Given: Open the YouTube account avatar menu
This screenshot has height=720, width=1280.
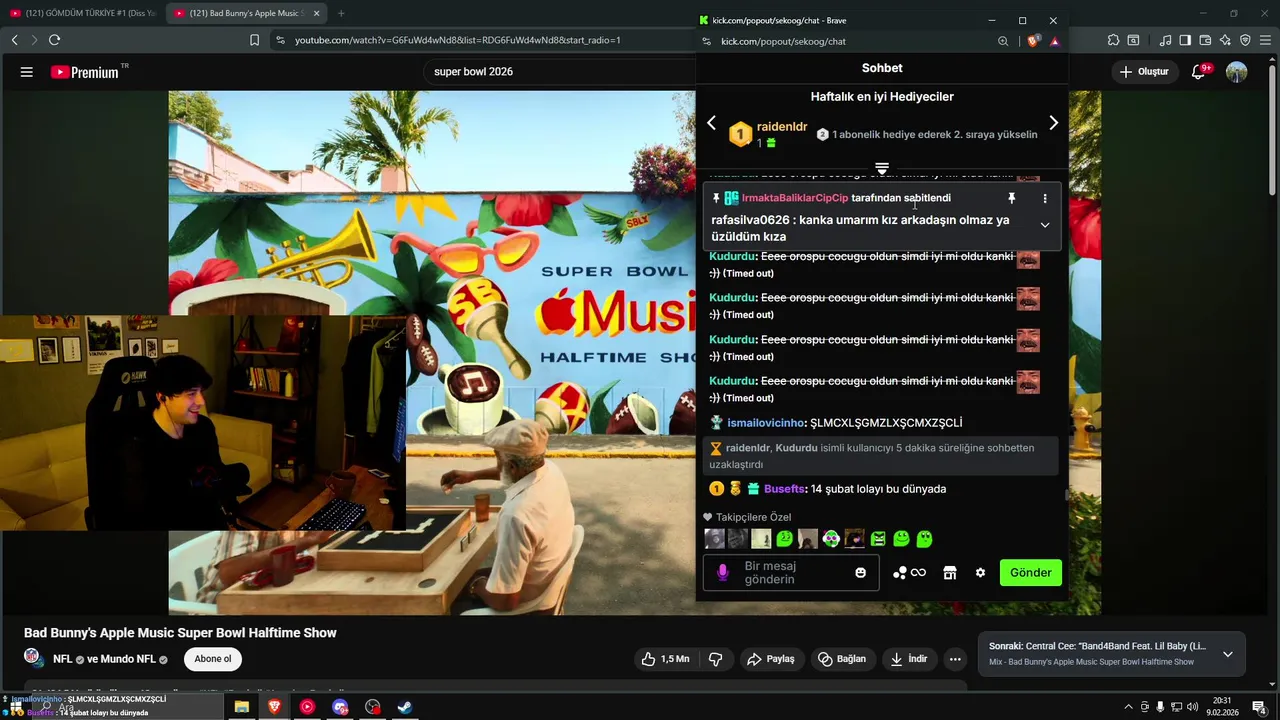Looking at the screenshot, I should click(1237, 72).
